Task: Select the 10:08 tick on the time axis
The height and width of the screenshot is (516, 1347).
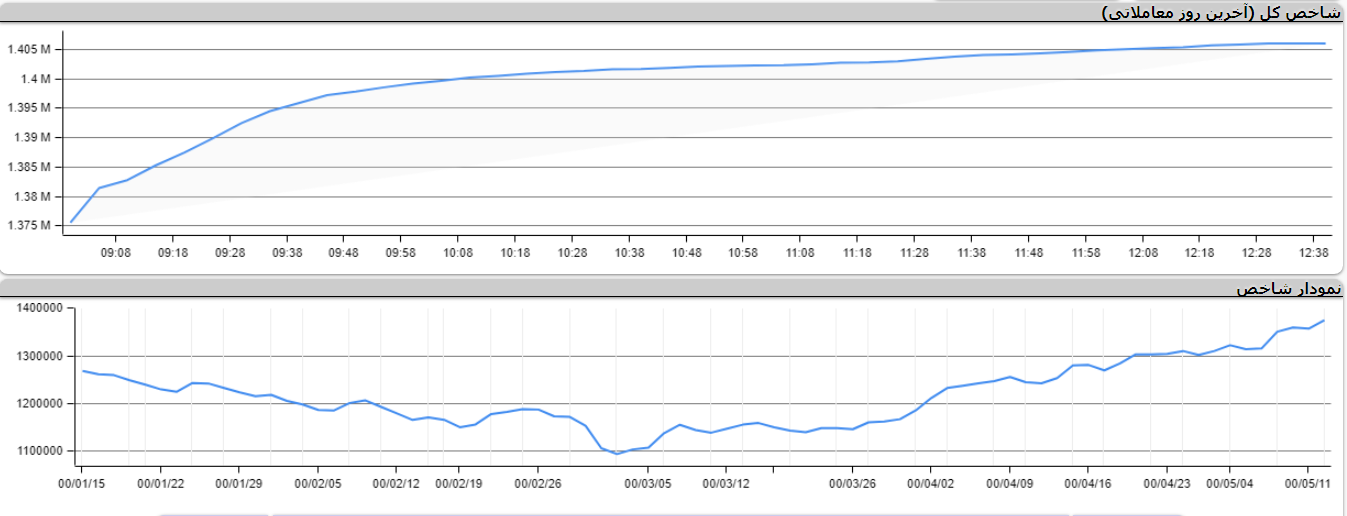Action: pyautogui.click(x=458, y=254)
